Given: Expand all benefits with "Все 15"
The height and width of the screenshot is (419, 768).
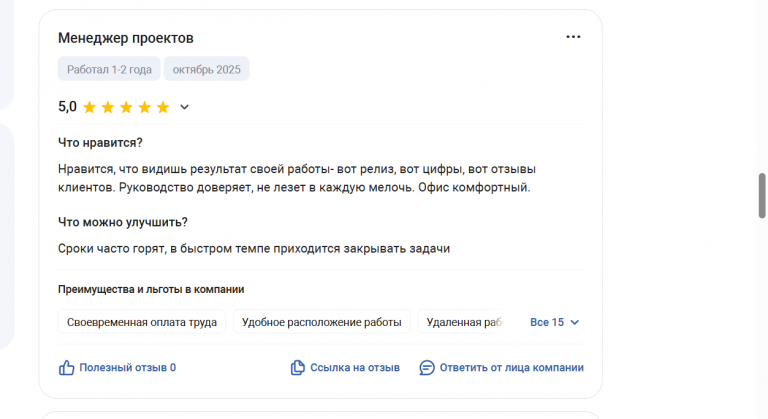Looking at the screenshot, I should click(554, 322).
